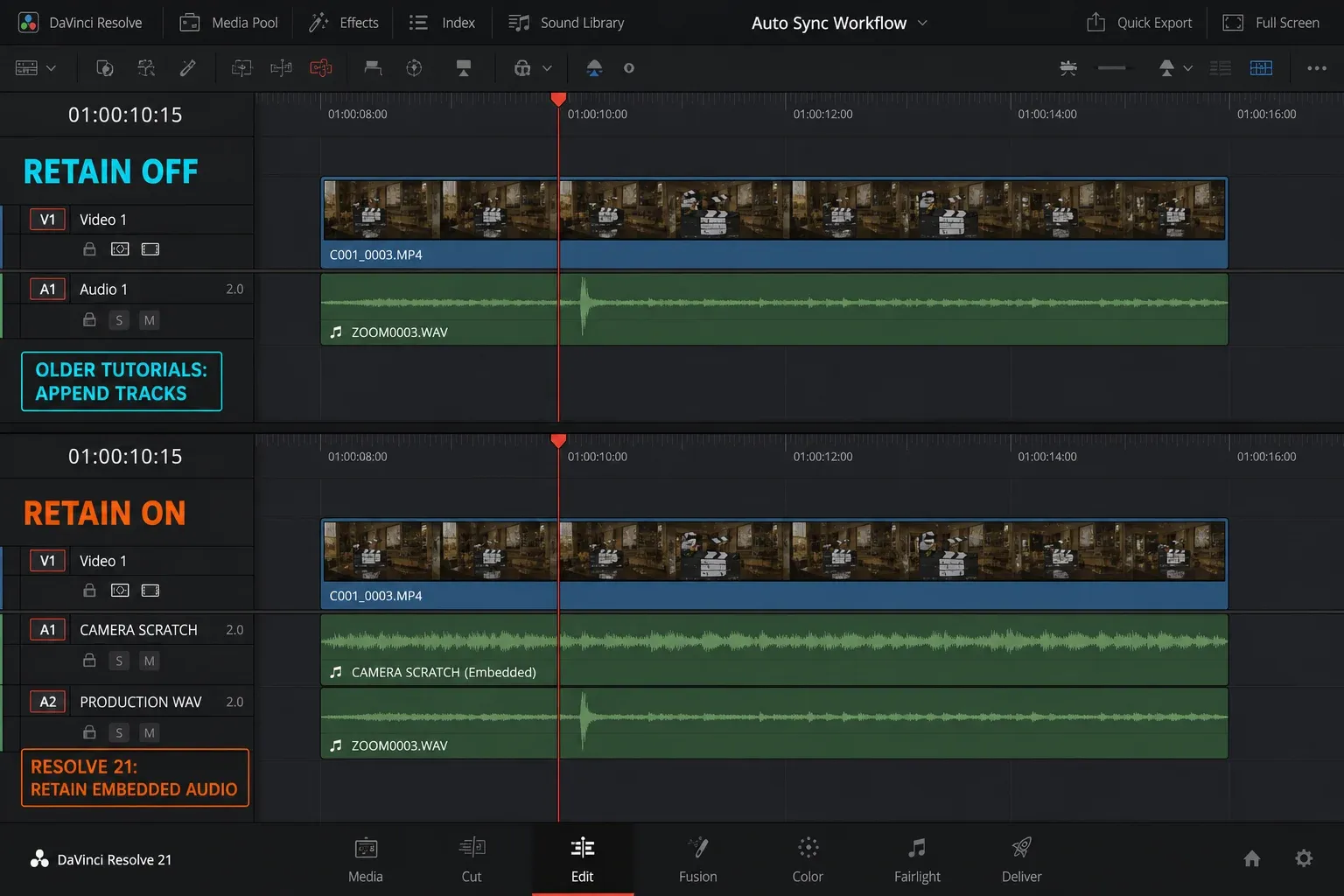Select the CAMERA SCRATCH (Embedded) audio clip
Screen dimensions: 1344x896
point(774,650)
